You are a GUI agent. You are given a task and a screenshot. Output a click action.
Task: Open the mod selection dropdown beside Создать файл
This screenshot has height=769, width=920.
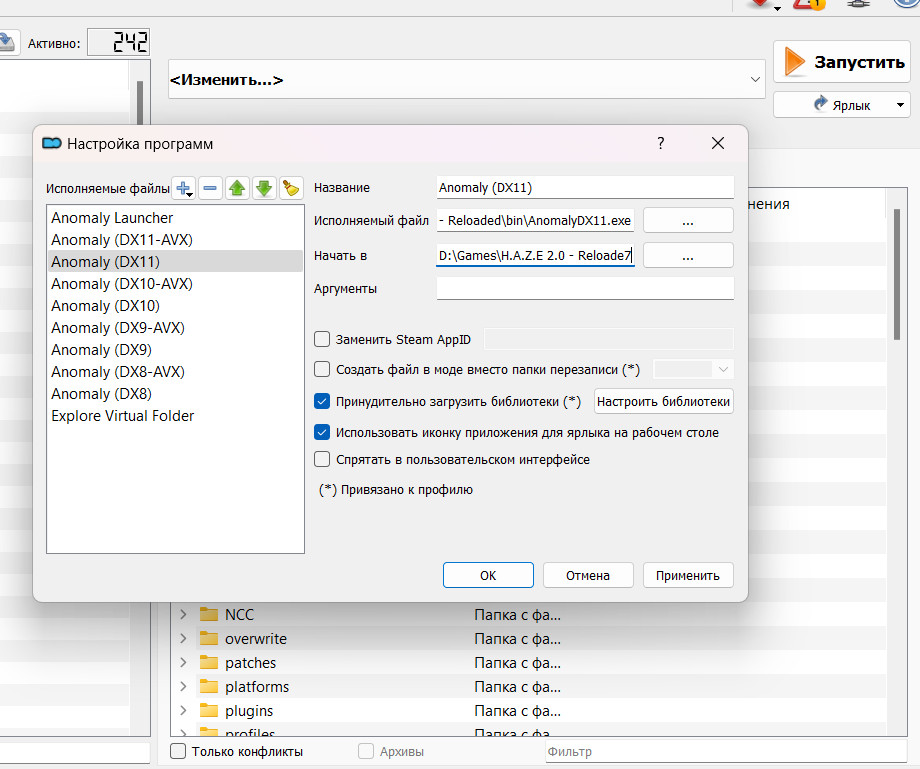[693, 370]
